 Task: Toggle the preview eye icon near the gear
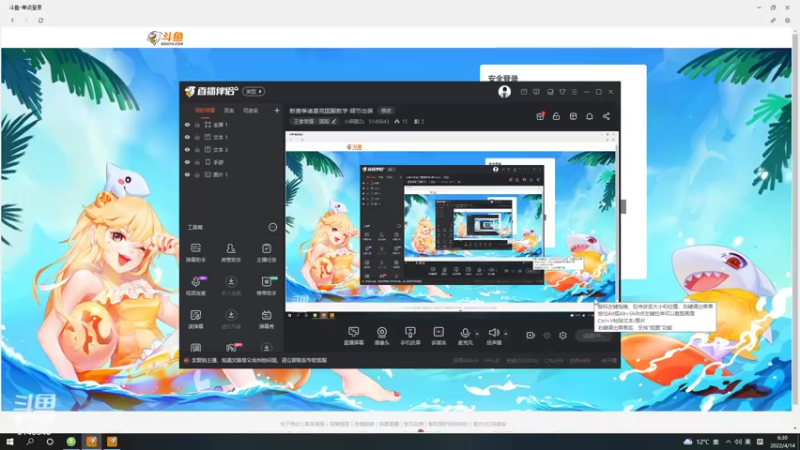click(547, 335)
